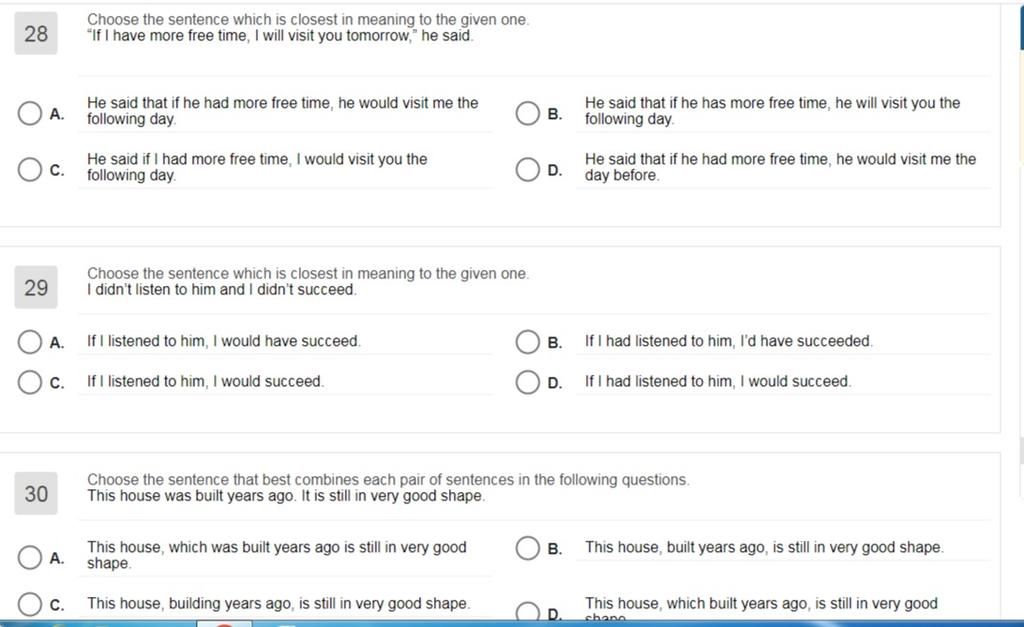1024x627 pixels.
Task: Click the question 29 number badge
Action: click(x=36, y=288)
